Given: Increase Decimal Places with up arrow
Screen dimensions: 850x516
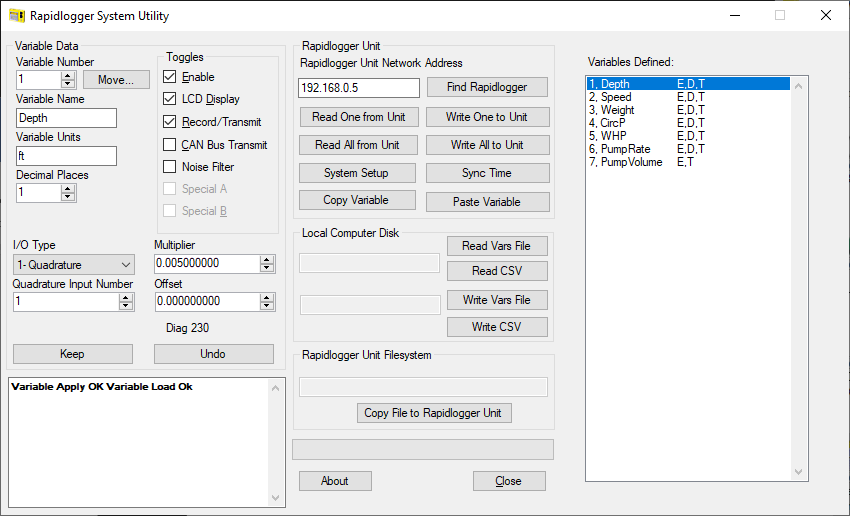Looking at the screenshot, I should [68, 189].
